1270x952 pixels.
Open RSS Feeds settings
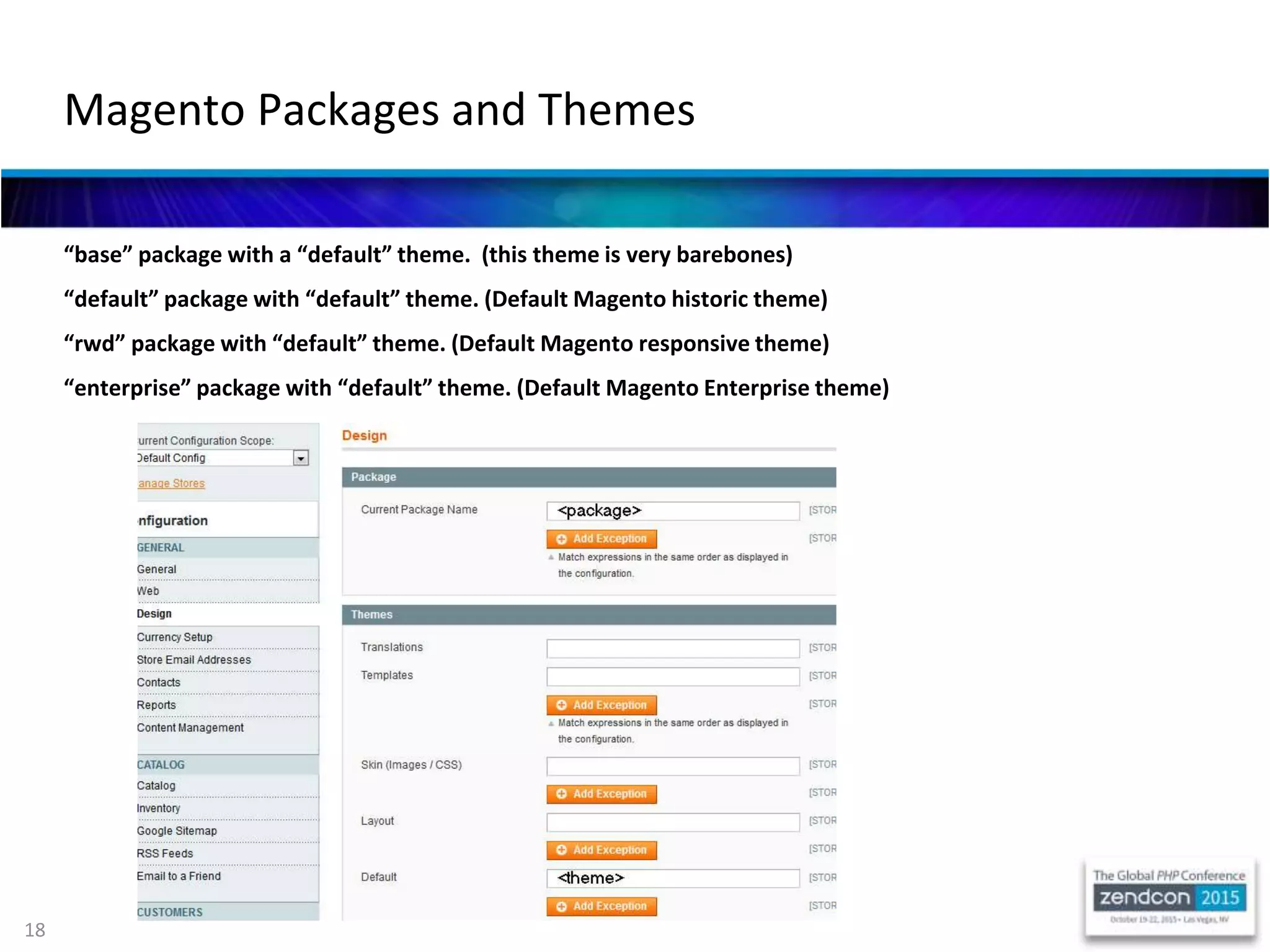point(165,853)
